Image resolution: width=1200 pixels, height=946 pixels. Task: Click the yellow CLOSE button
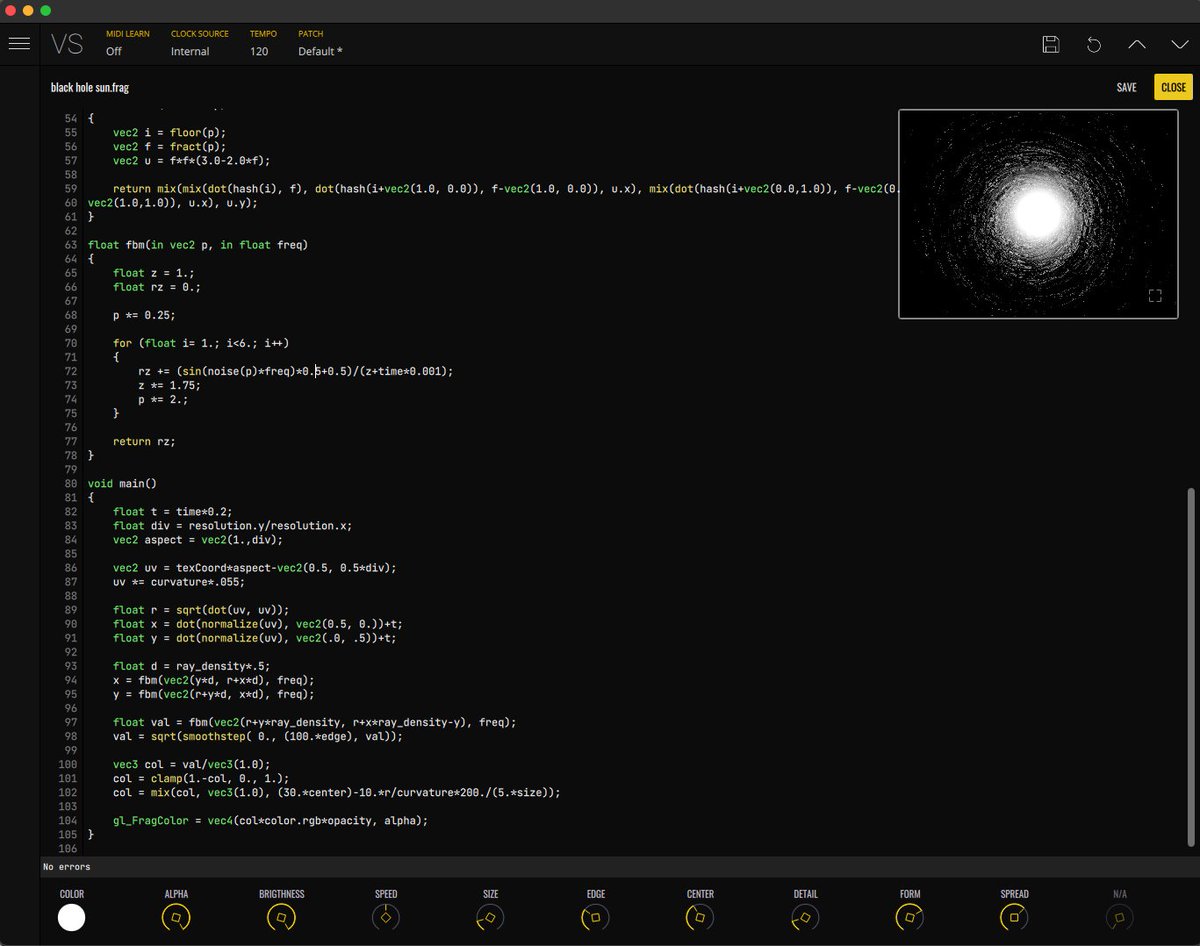click(x=1174, y=87)
